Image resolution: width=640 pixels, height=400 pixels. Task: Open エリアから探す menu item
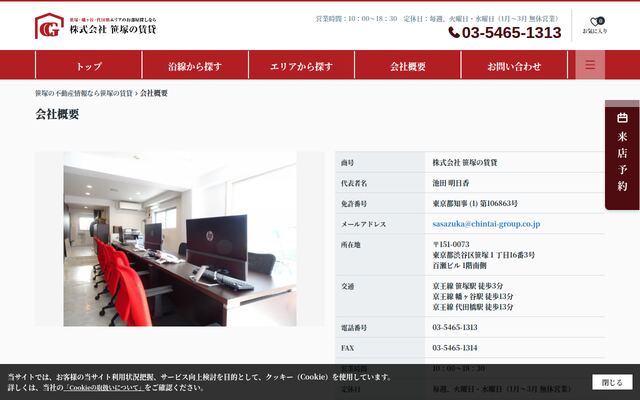[301, 65]
